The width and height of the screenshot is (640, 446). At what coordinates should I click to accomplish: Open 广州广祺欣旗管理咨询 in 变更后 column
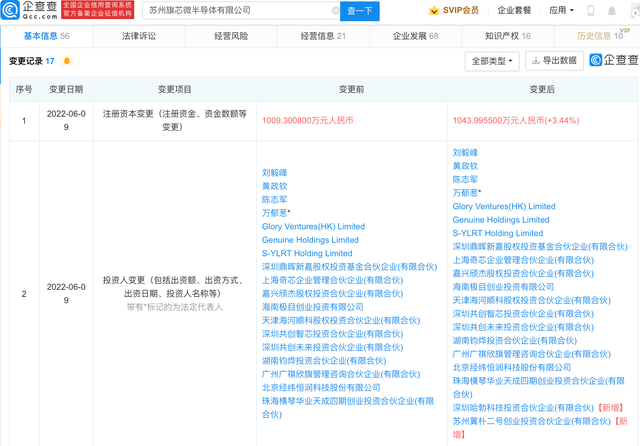tap(531, 355)
